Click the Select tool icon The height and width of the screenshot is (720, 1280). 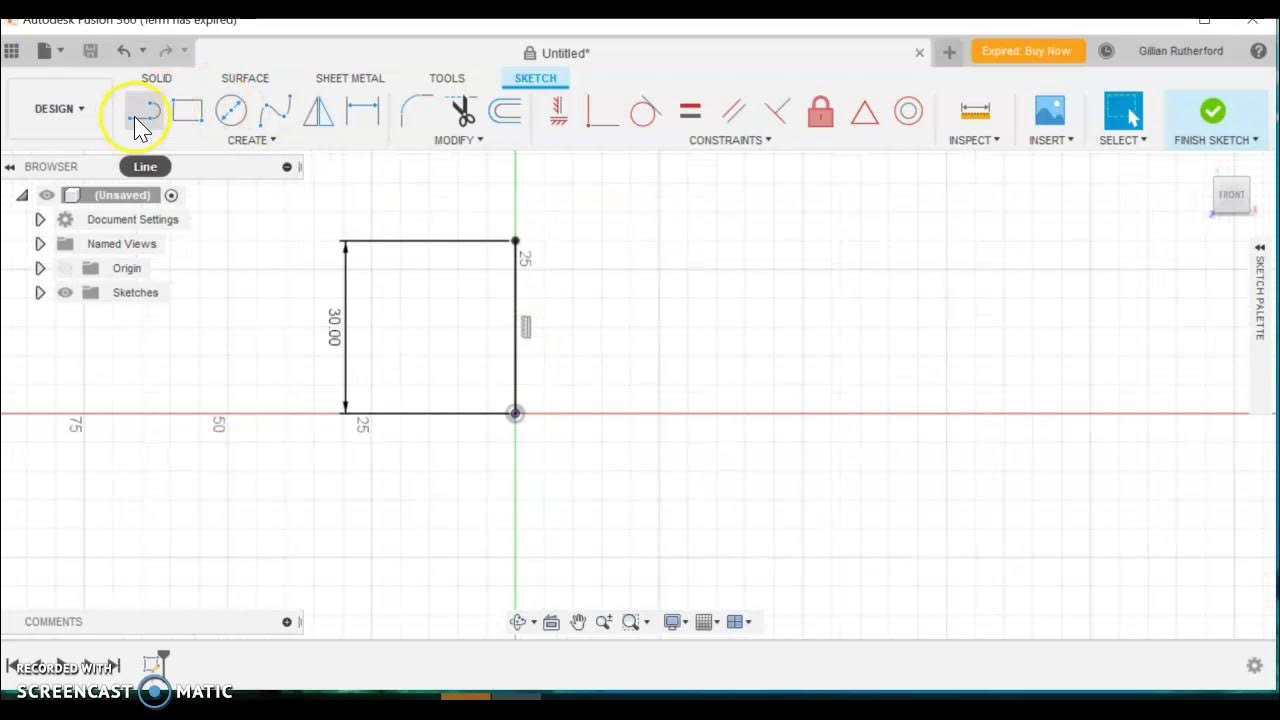(x=1123, y=111)
